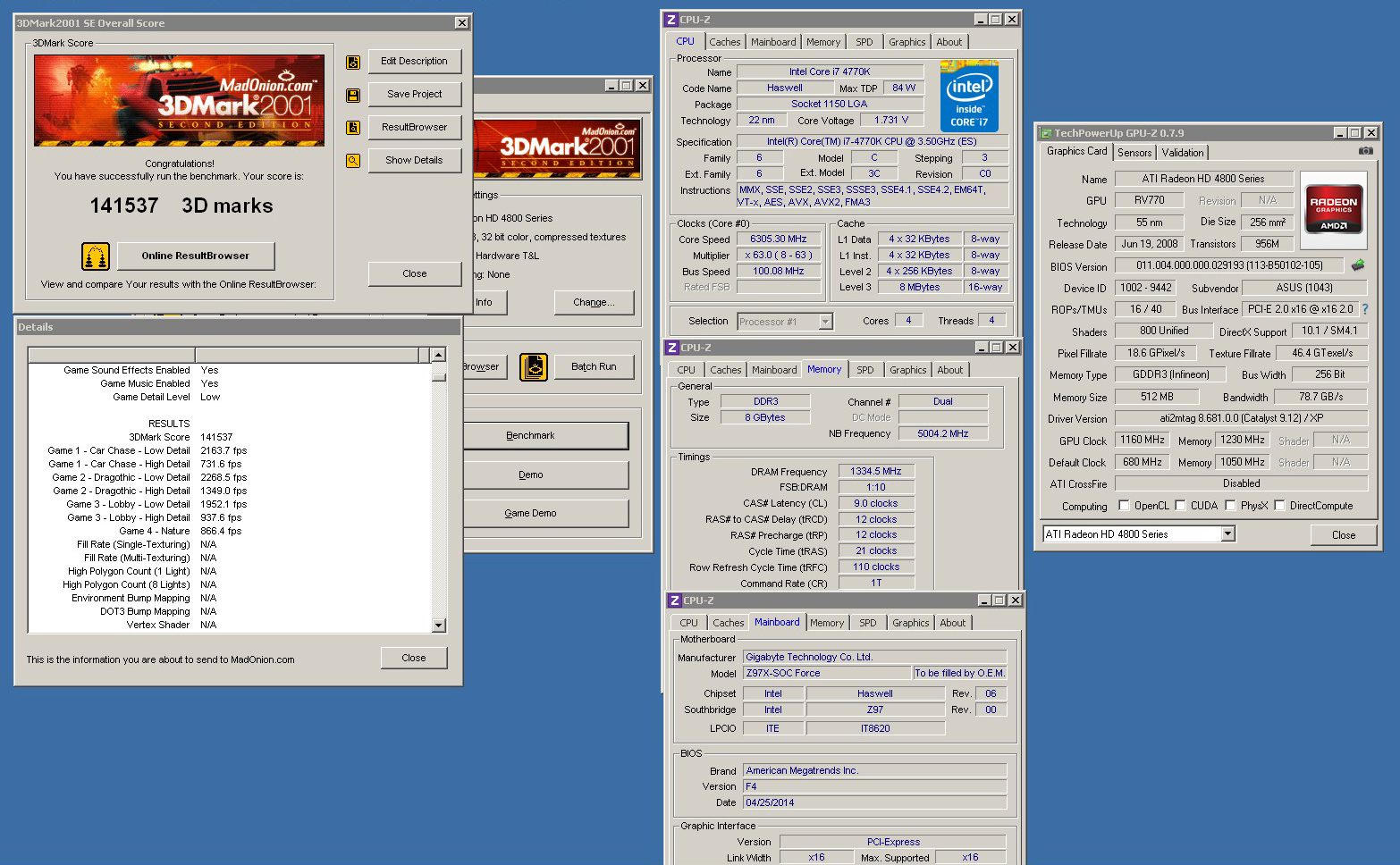Click the BIOS save chip icon in GPU-Z

tap(1357, 265)
